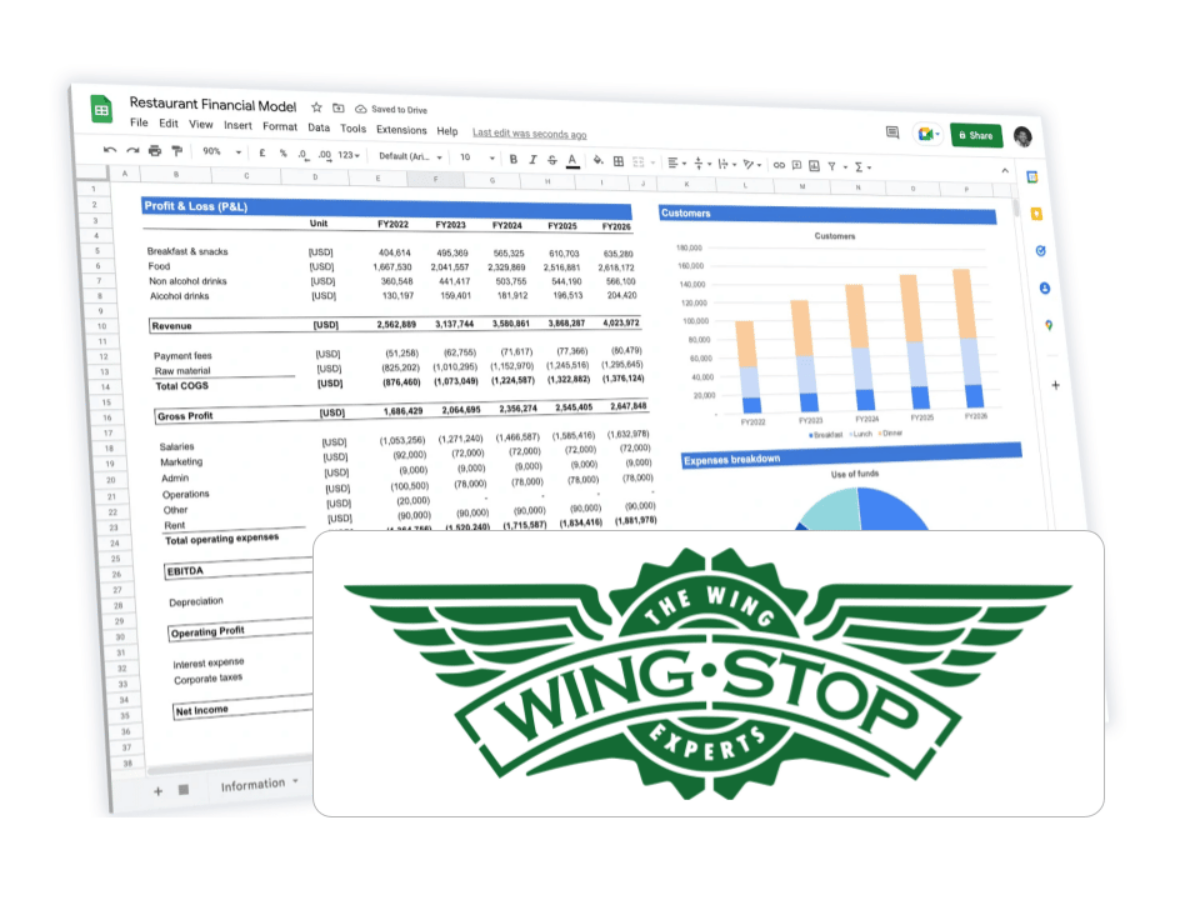Viewport: 1200px width, 900px height.
Task: Open the View menu
Action: 201,125
